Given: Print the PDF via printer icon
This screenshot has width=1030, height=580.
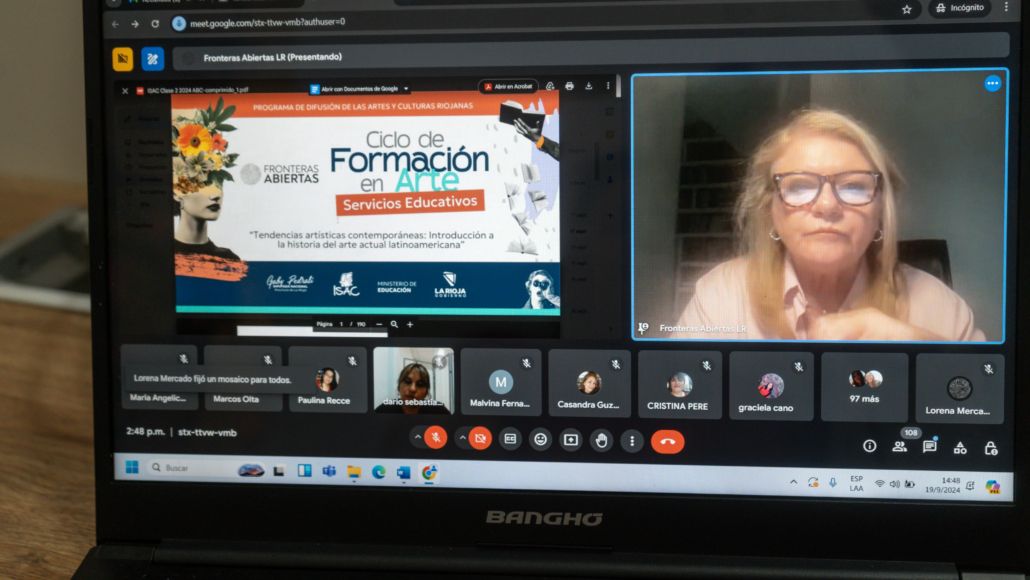Looking at the screenshot, I should coord(570,86).
